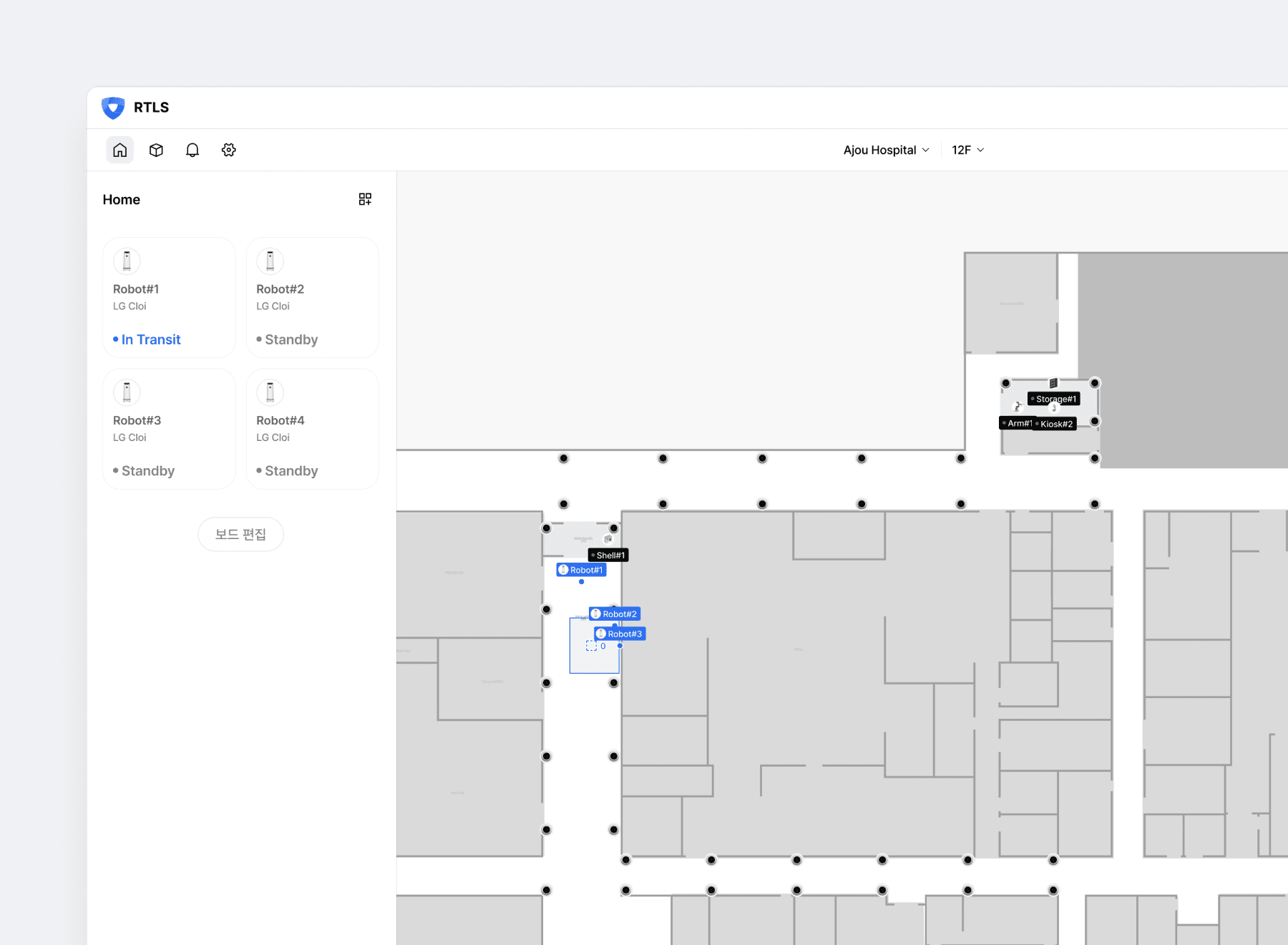Open notifications bell icon
This screenshot has width=1288, height=945.
[x=192, y=150]
